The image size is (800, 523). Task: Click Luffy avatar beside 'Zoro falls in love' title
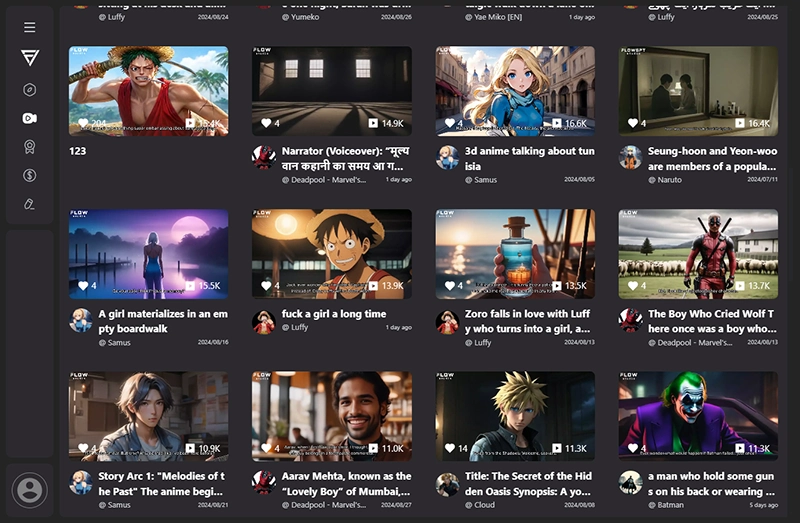(447, 321)
